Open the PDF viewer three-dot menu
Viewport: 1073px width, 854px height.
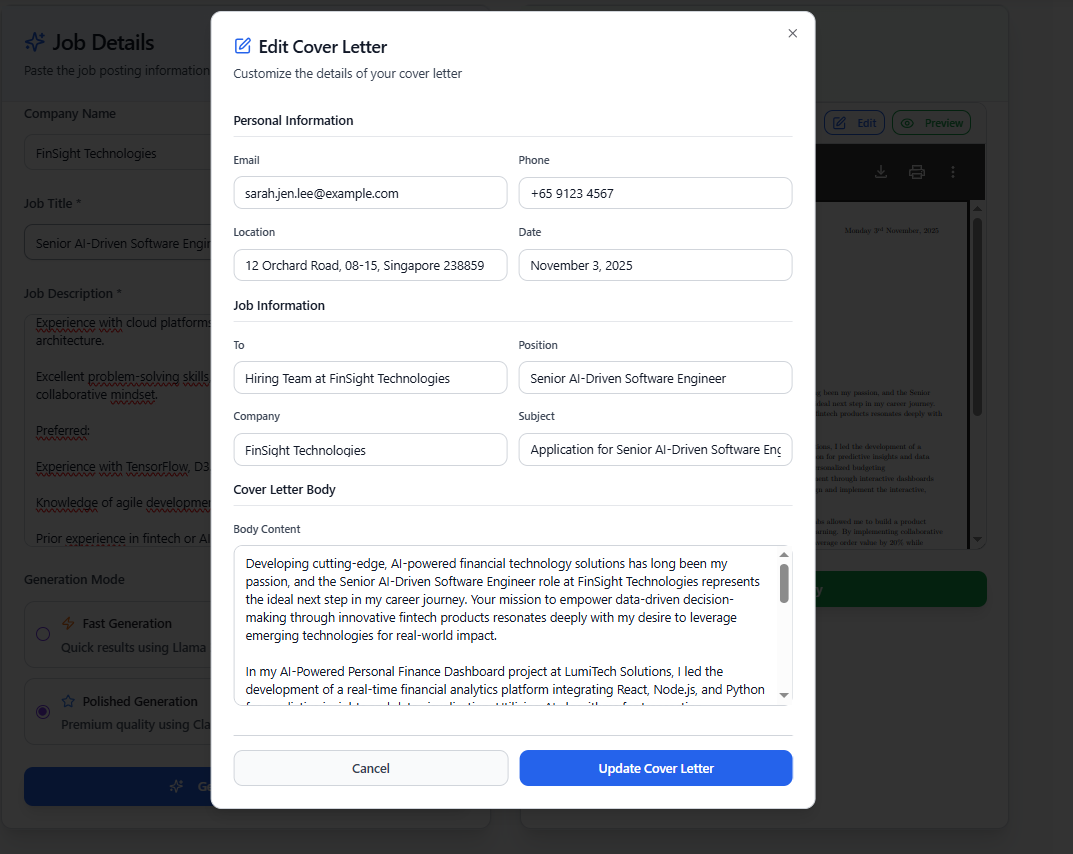[953, 172]
